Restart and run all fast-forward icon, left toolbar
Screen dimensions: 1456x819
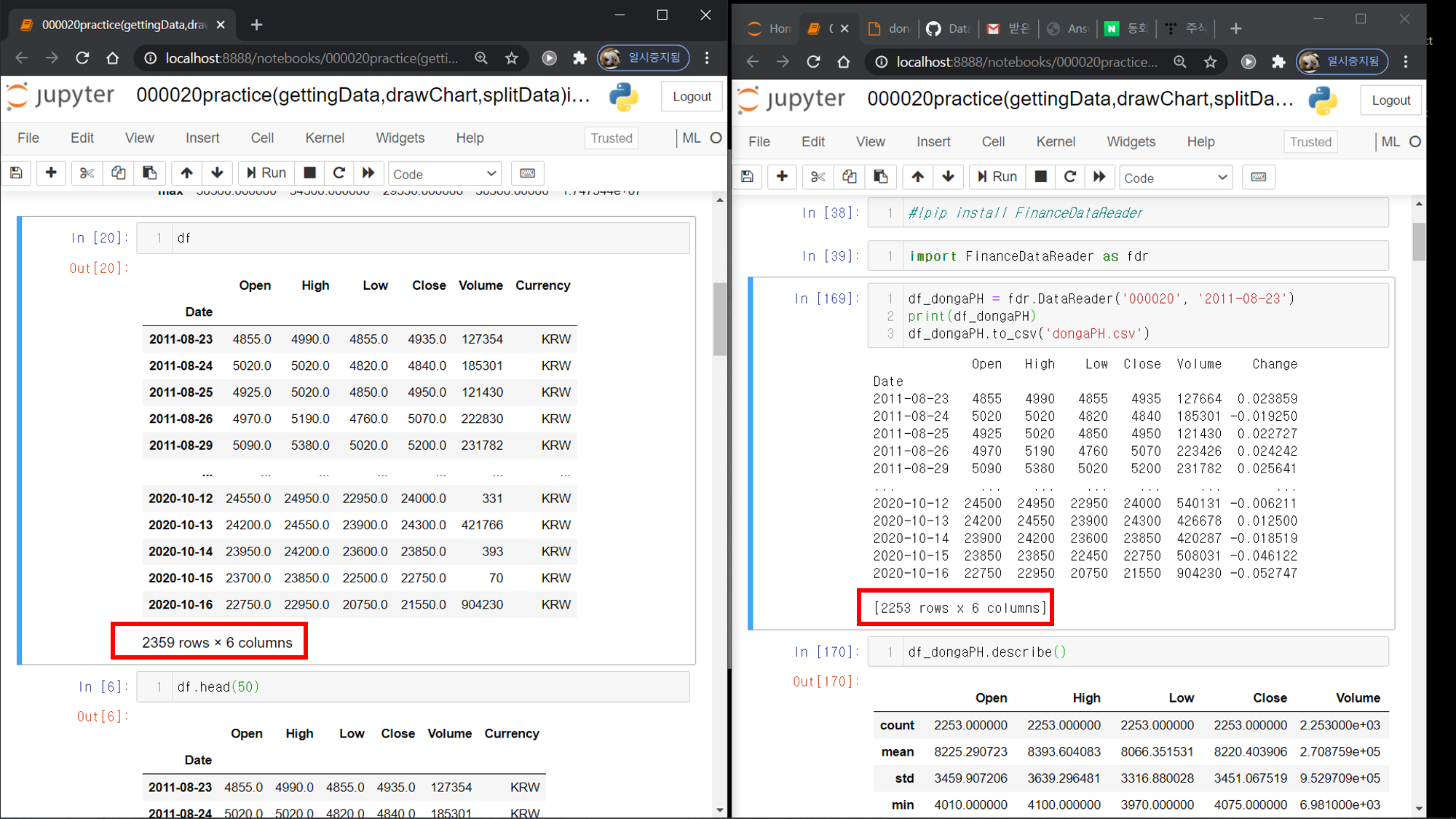[x=368, y=173]
